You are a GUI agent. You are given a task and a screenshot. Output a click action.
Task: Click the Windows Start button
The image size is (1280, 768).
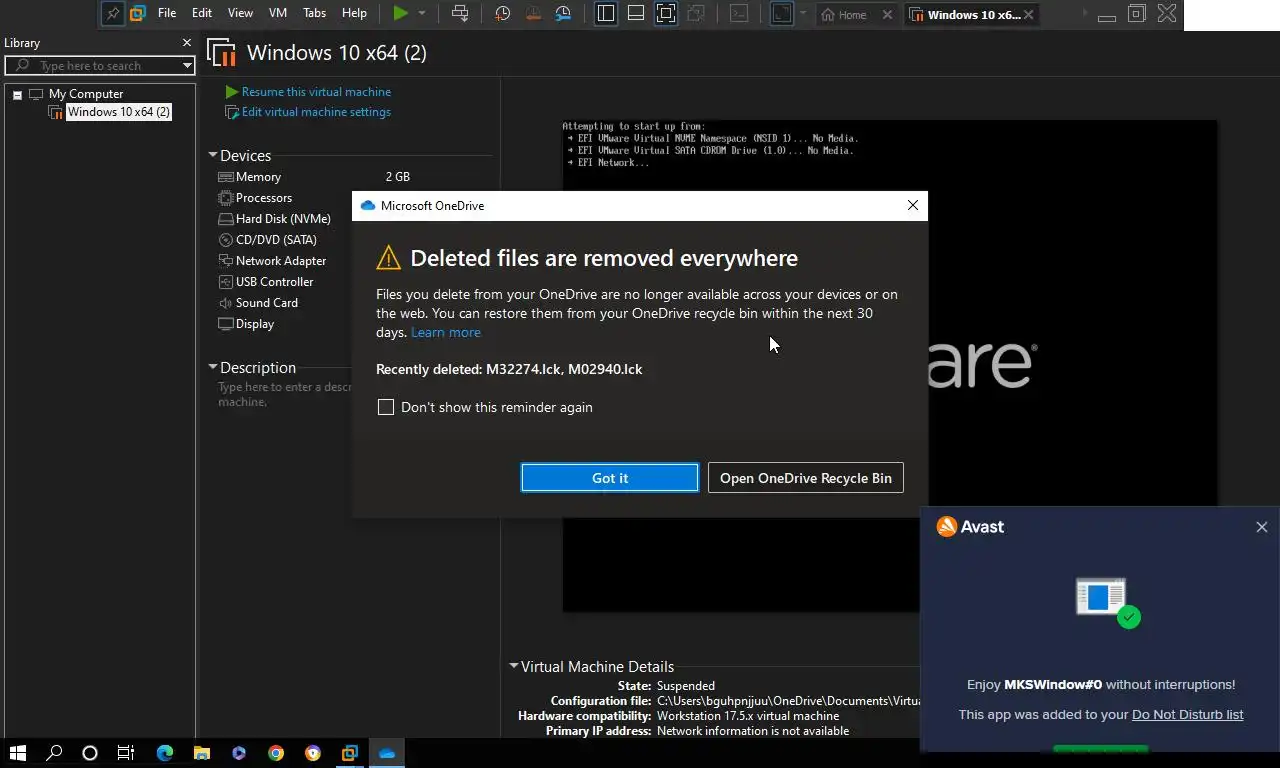tap(18, 753)
